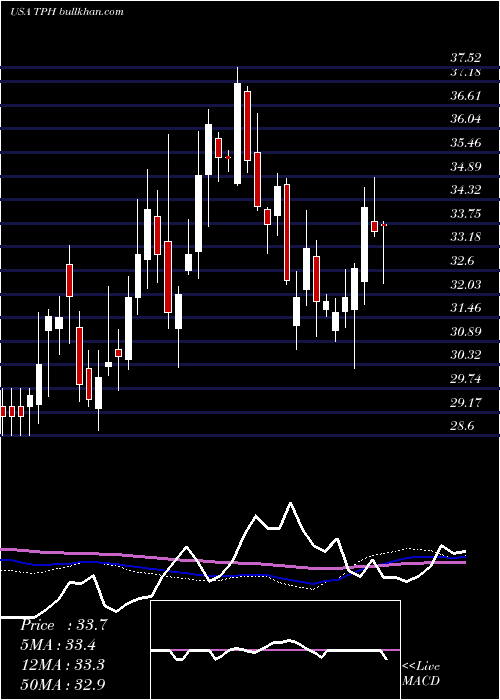Click the 32.03 price axis label

[x=466, y=284]
